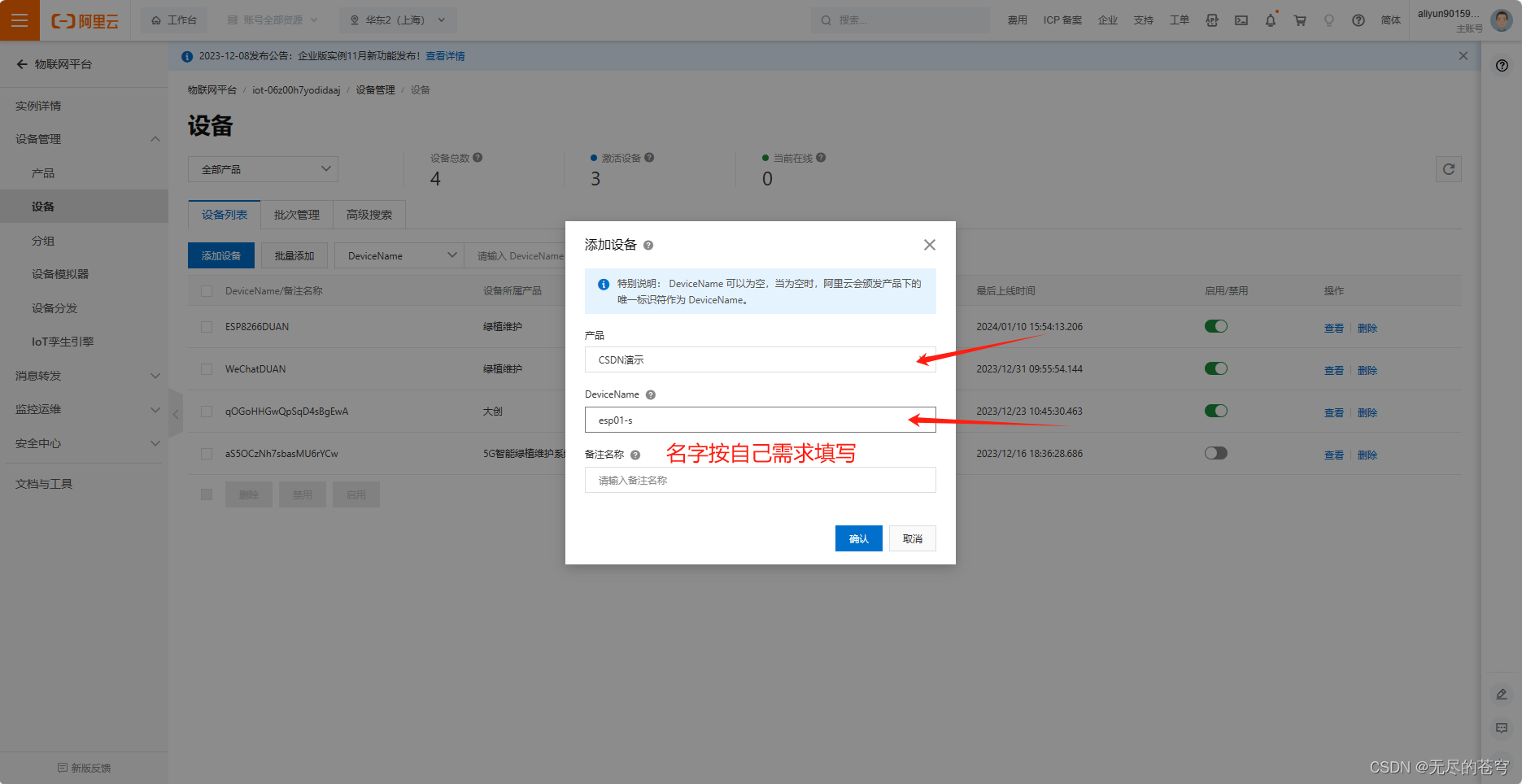This screenshot has width=1522, height=784.
Task: Open the 工作台 button in top bar
Action: tap(174, 20)
